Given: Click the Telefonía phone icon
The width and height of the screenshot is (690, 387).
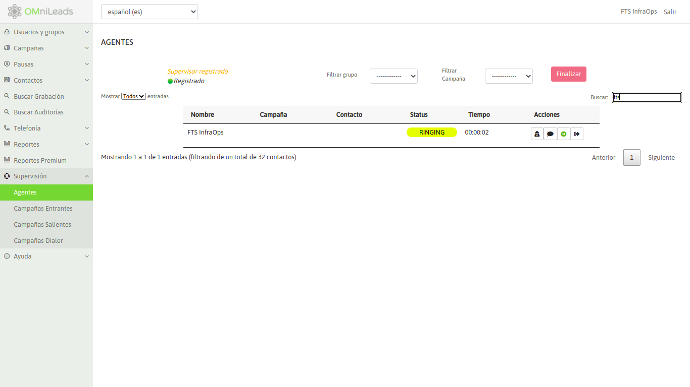Looking at the screenshot, I should pos(7,128).
